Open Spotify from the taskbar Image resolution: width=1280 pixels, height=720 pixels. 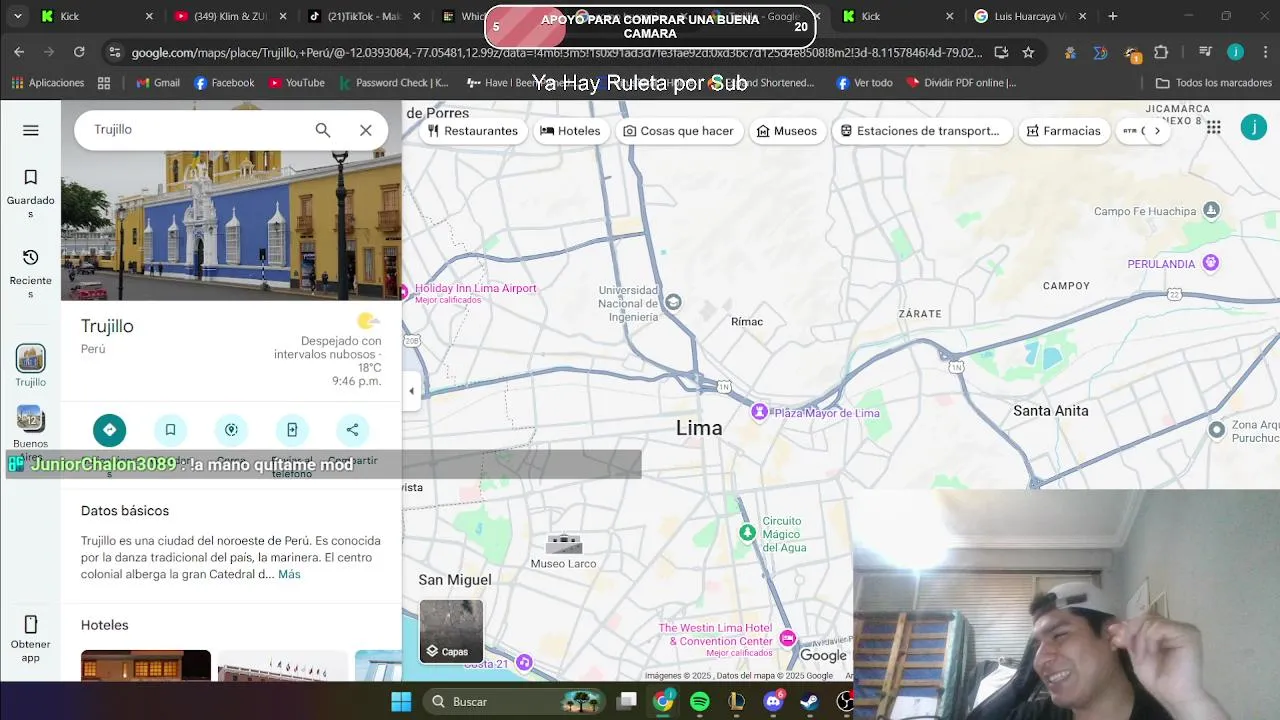(x=700, y=702)
